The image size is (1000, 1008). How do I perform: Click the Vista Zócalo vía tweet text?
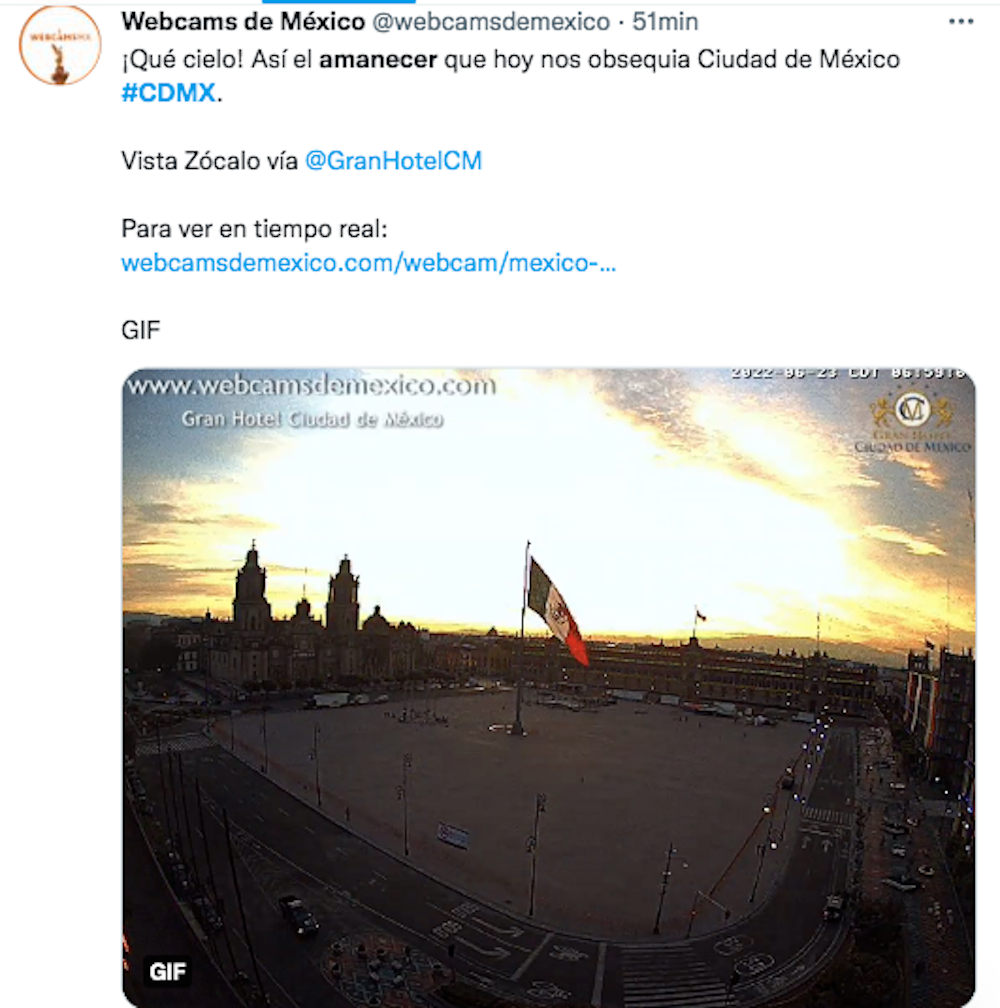[210, 161]
